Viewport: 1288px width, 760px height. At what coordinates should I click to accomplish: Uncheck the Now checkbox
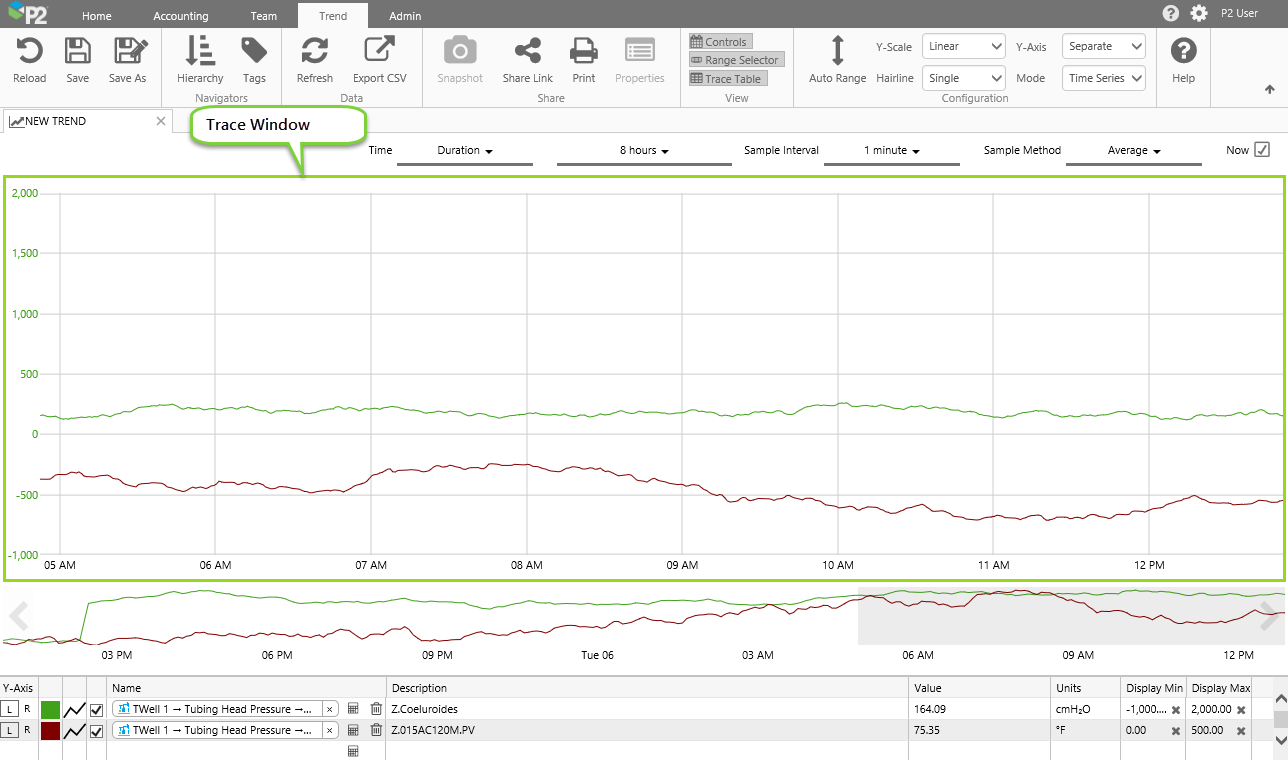click(x=1262, y=150)
